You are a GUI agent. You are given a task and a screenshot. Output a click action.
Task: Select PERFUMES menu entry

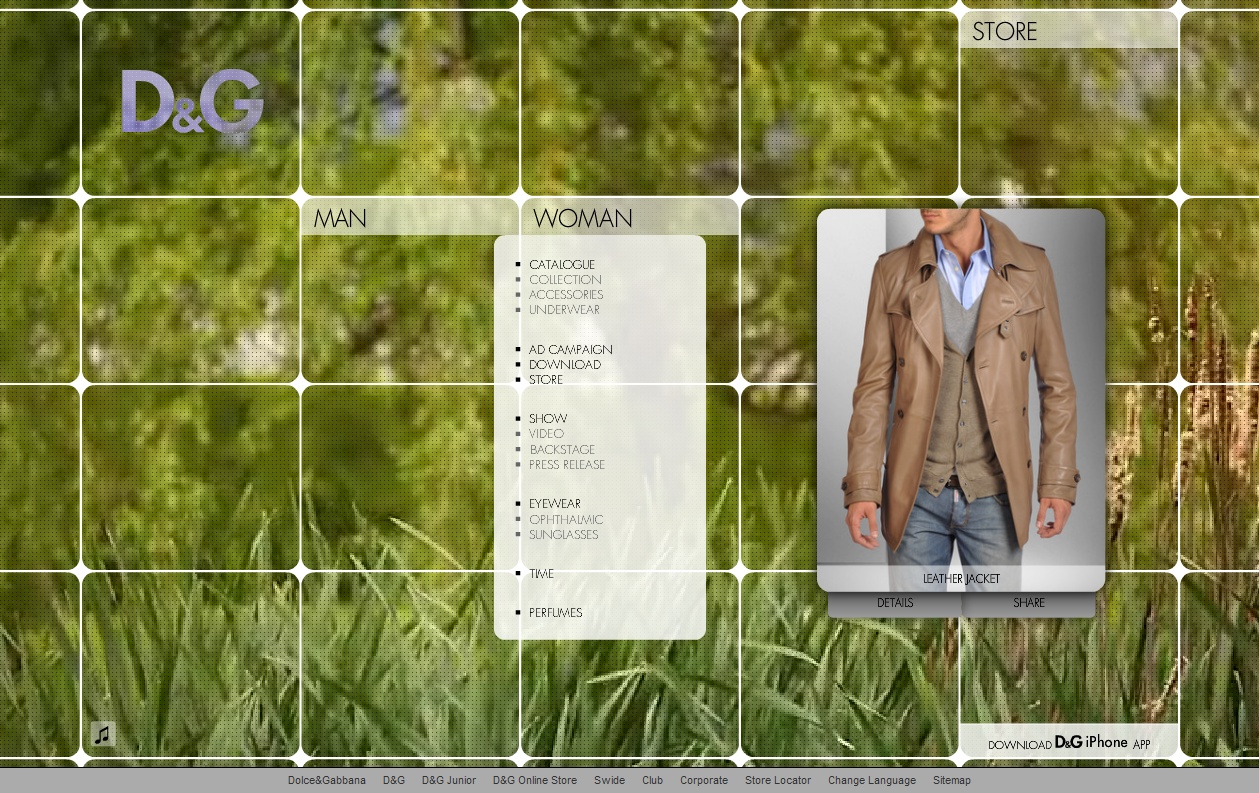pos(556,613)
